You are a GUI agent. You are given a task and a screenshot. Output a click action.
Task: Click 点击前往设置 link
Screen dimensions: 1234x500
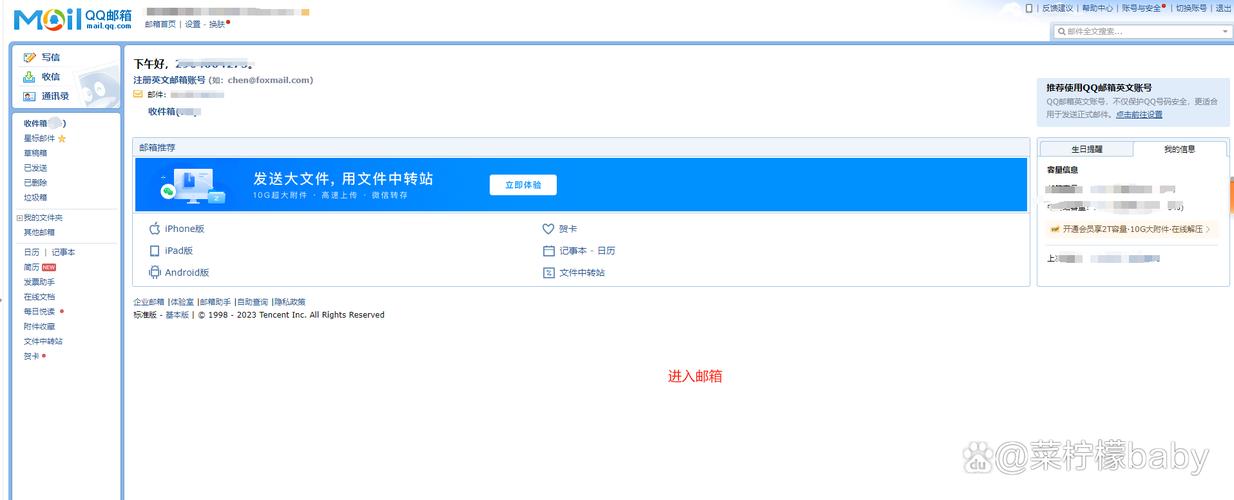(1139, 115)
